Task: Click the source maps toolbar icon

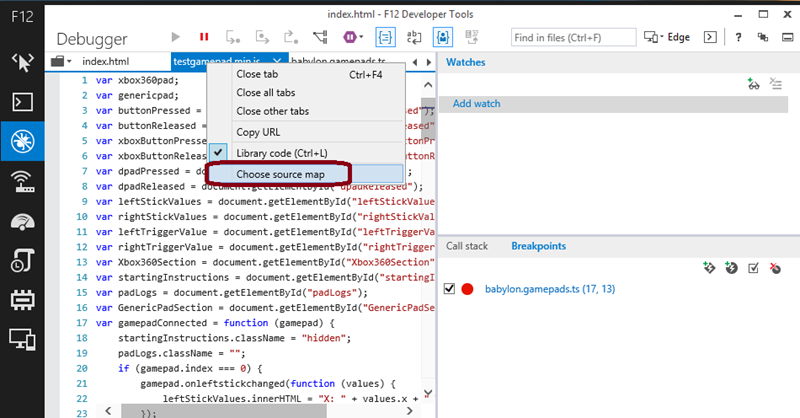Action: pos(472,37)
